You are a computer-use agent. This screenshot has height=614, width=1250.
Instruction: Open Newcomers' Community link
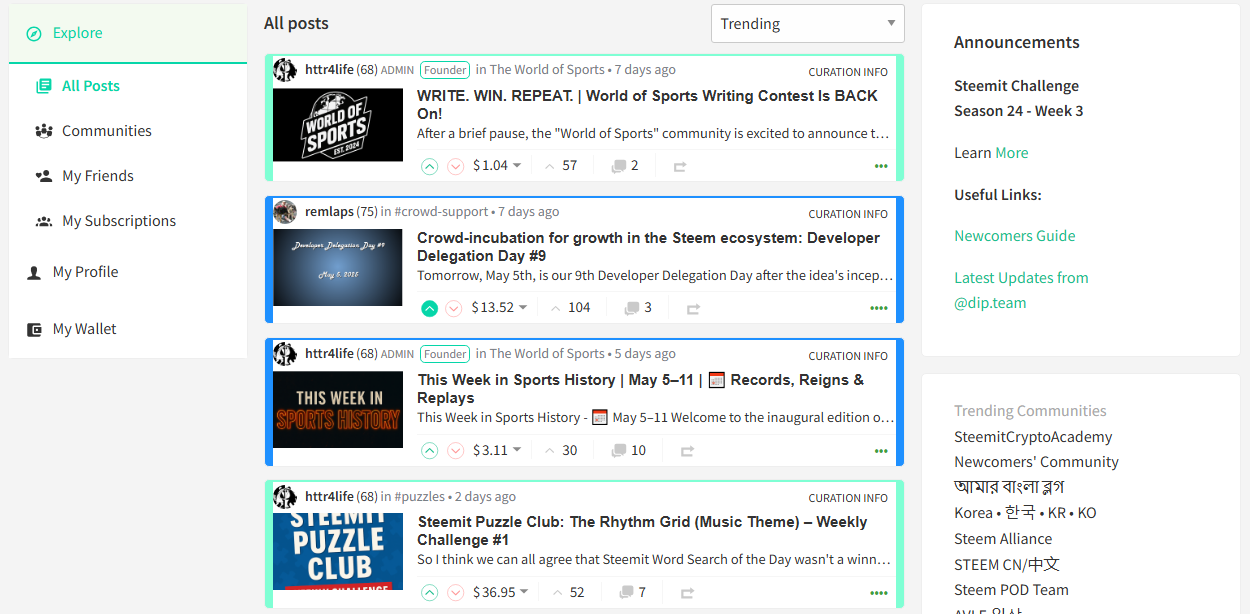coord(1036,462)
